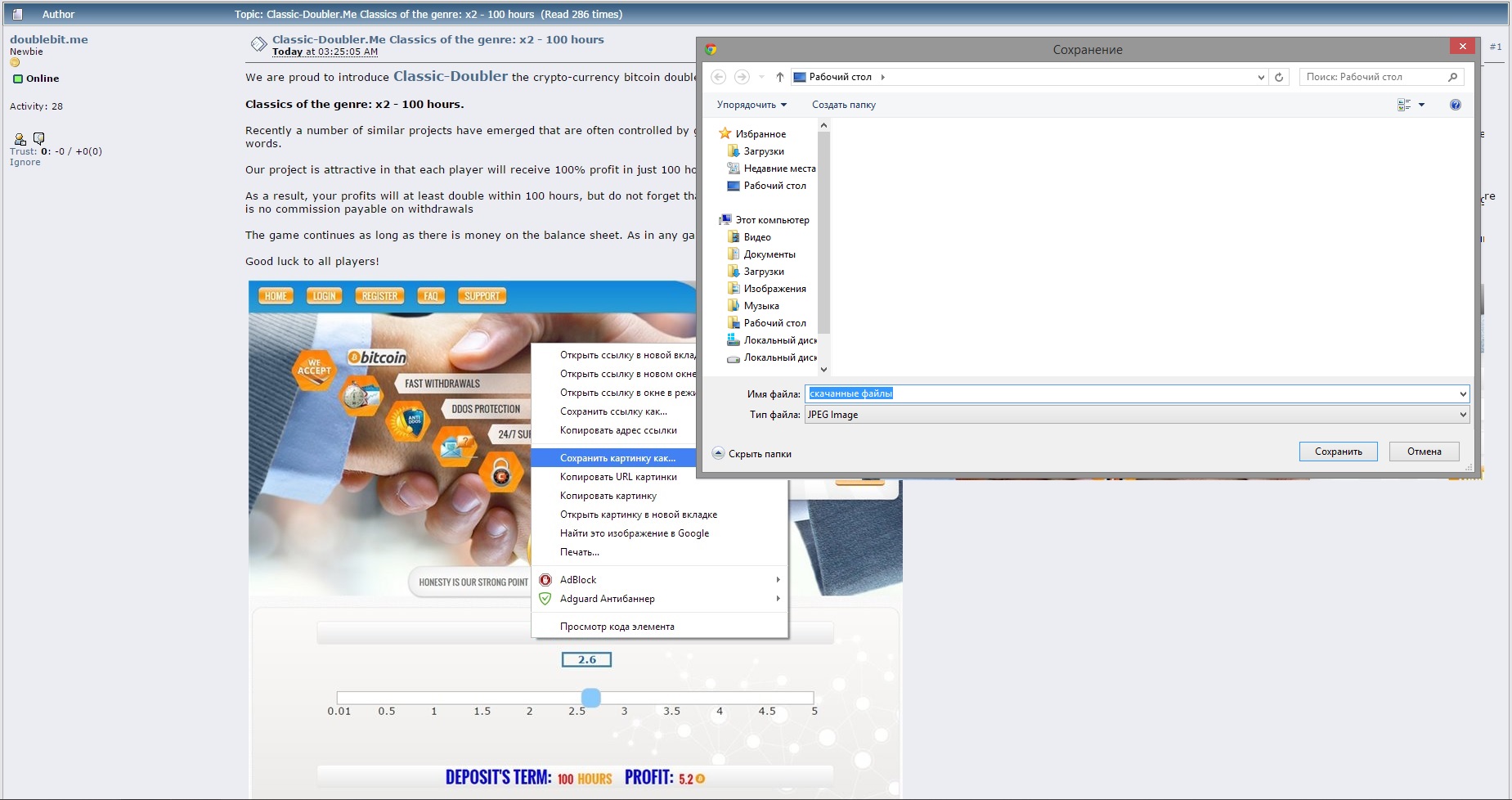1512x800 pixels.
Task: Click the post number #1 link
Action: [1496, 47]
